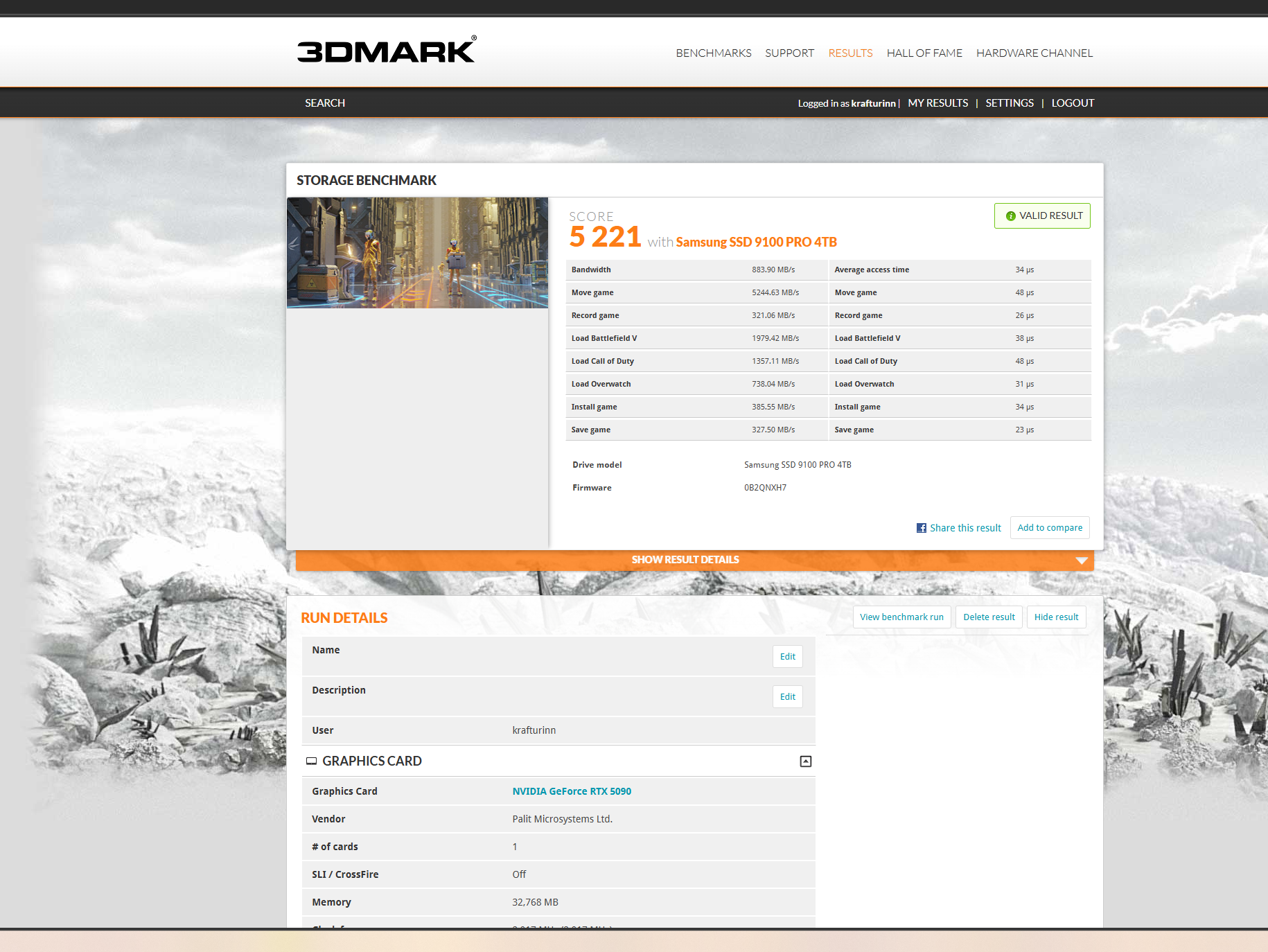Hide result from public view
This screenshot has height=952, width=1268.
(1056, 617)
